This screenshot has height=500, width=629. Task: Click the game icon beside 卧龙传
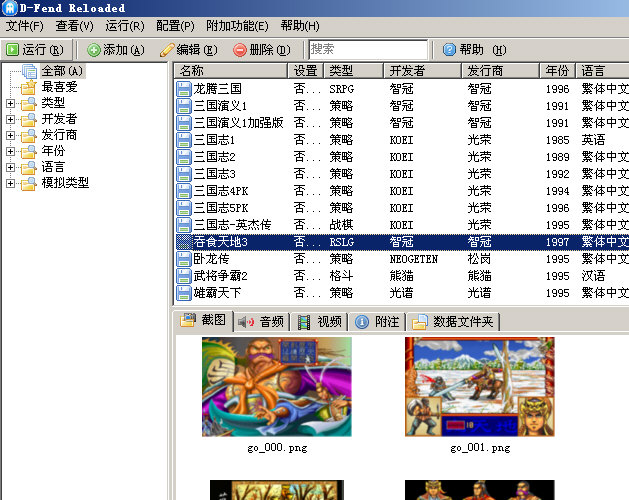tap(184, 258)
